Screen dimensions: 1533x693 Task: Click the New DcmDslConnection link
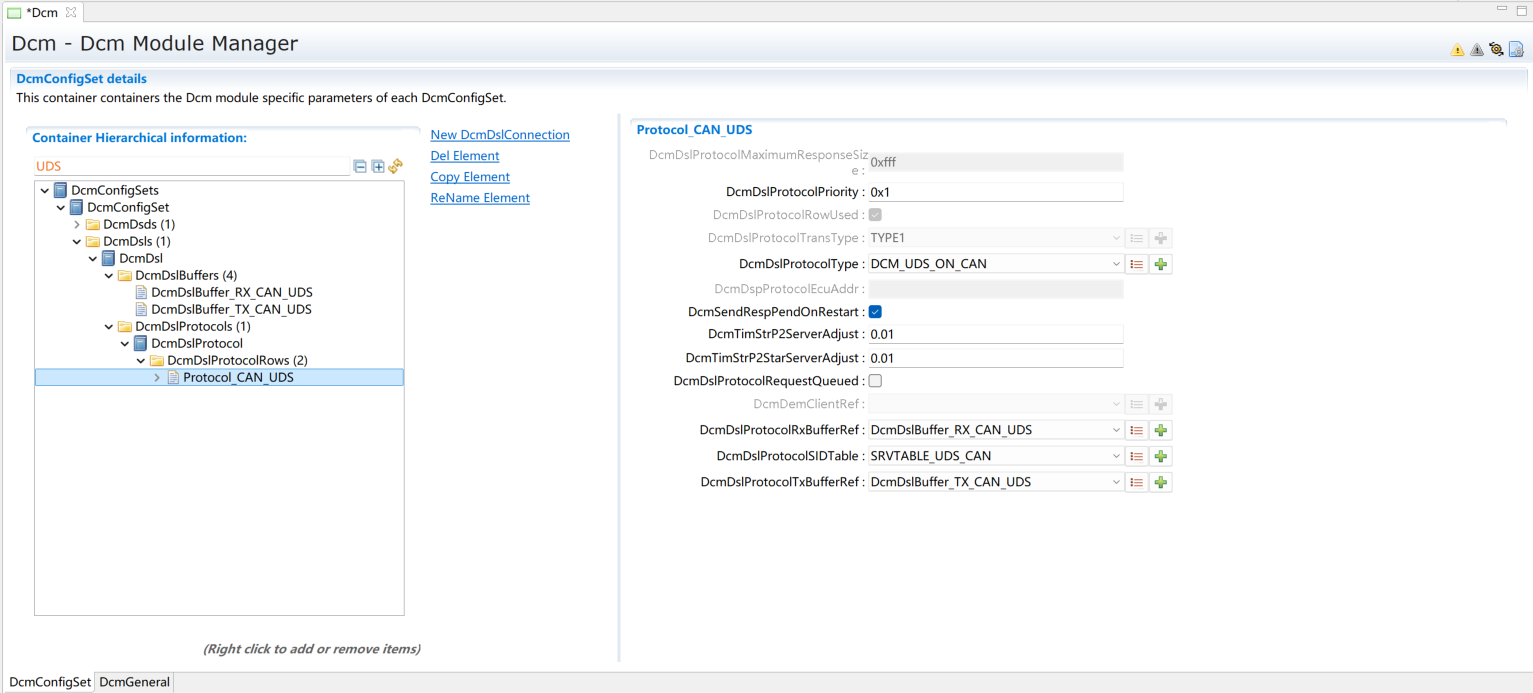point(499,135)
